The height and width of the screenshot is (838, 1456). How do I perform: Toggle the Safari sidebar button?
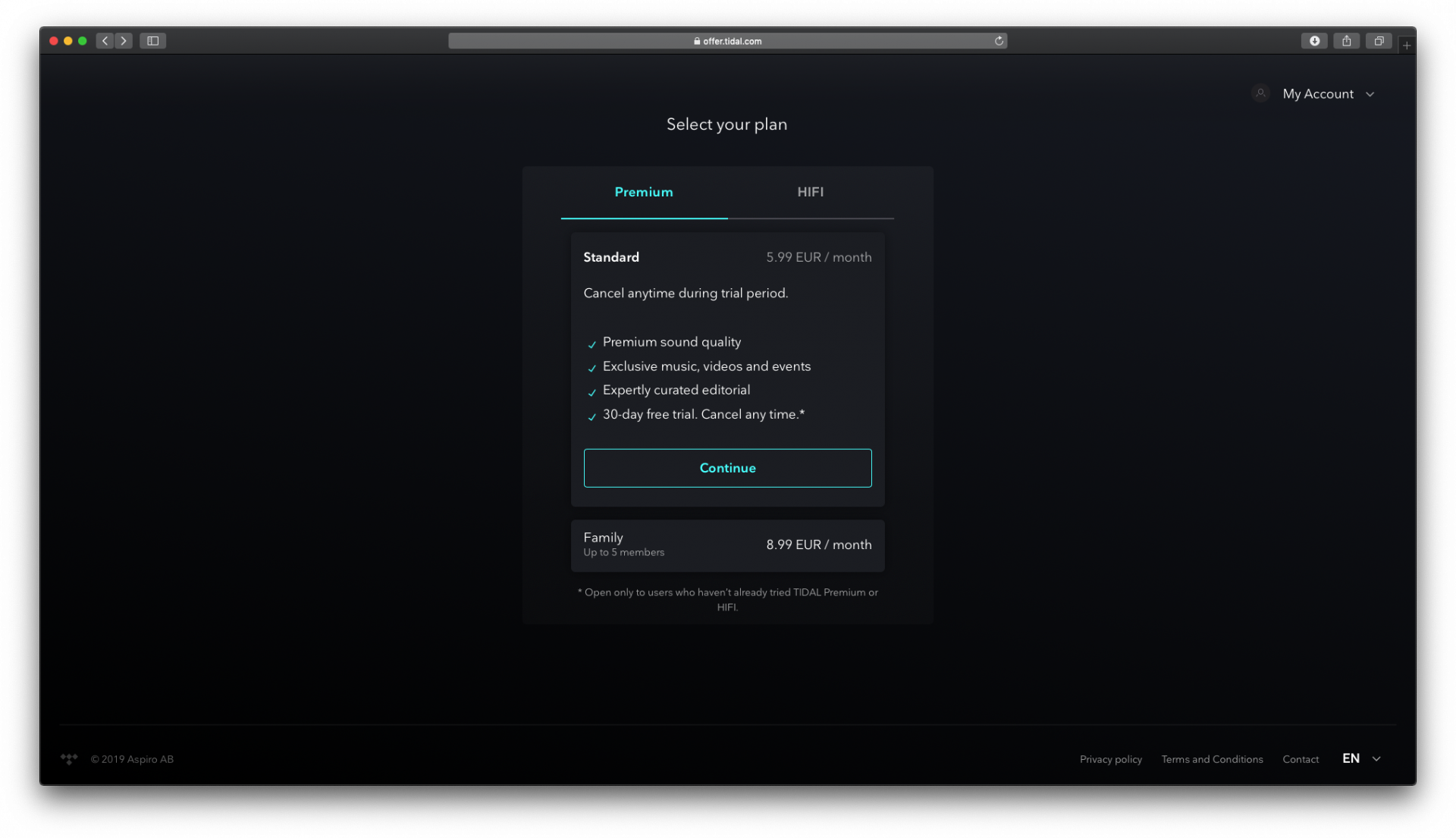[x=152, y=41]
